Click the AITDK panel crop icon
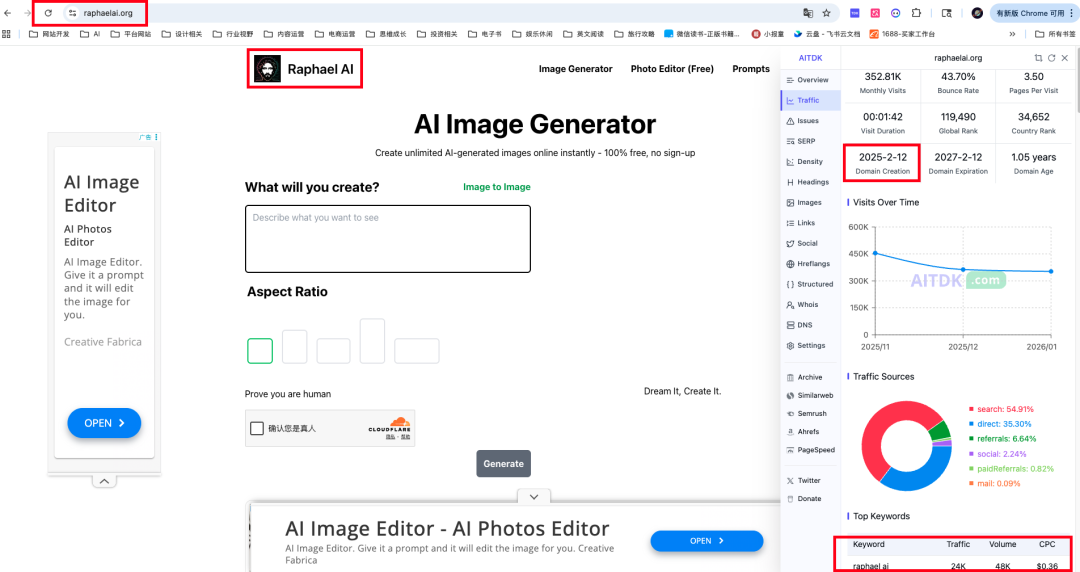1080x572 pixels. click(1039, 59)
